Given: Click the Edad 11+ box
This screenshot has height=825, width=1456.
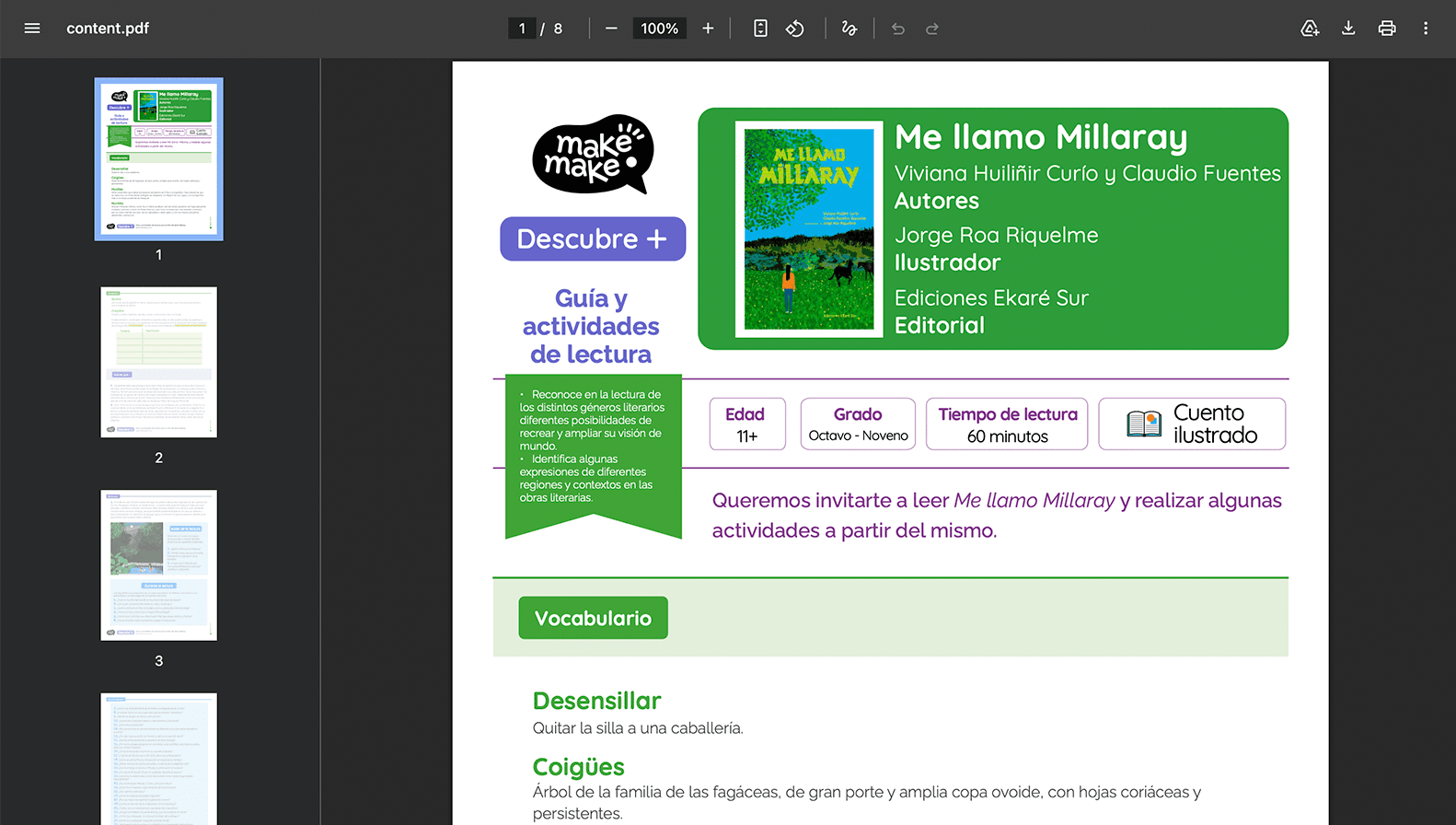Looking at the screenshot, I should (x=747, y=424).
